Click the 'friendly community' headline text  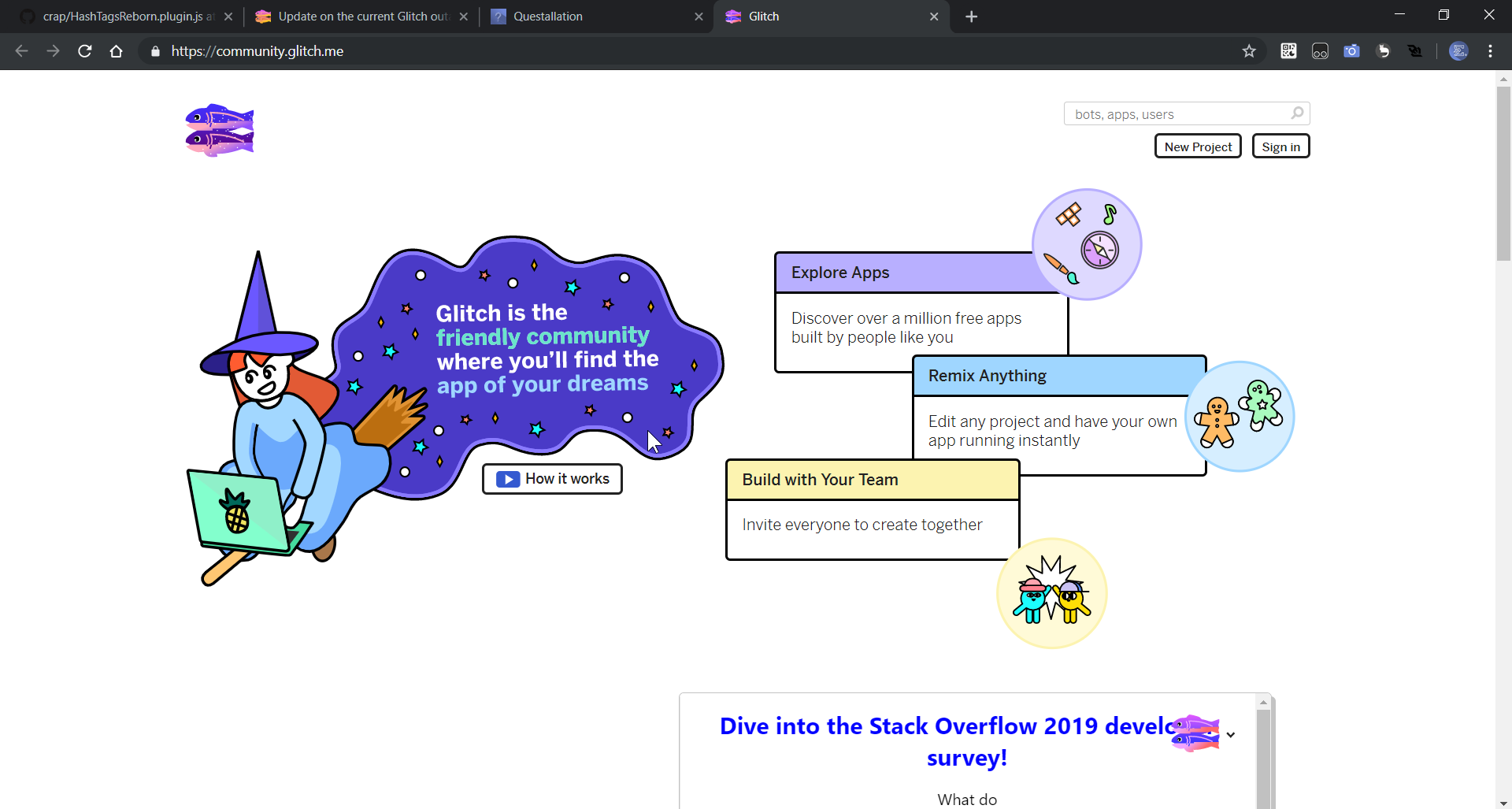pos(543,336)
